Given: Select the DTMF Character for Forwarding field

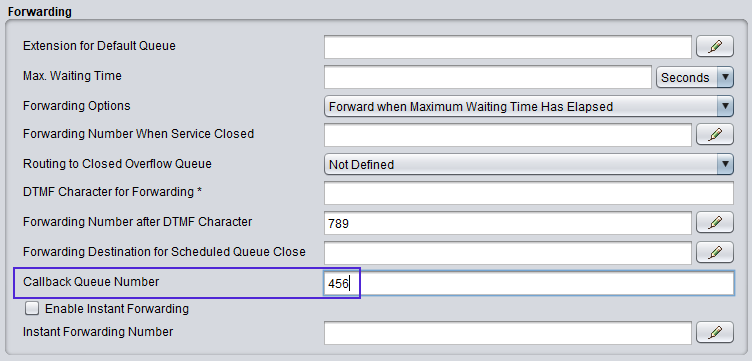Looking at the screenshot, I should coord(529,193).
